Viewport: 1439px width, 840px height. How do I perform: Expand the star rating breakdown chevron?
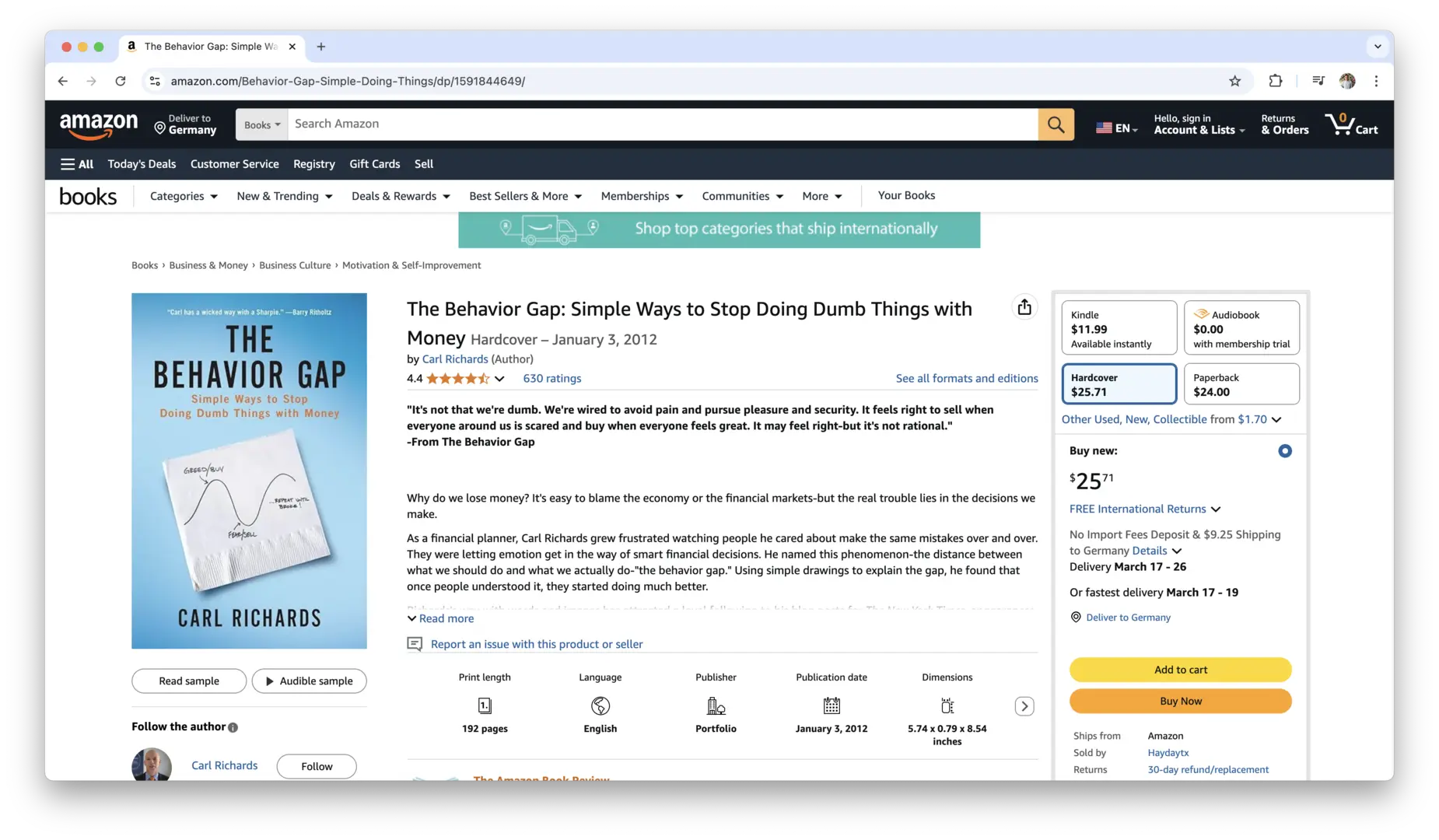(x=499, y=379)
